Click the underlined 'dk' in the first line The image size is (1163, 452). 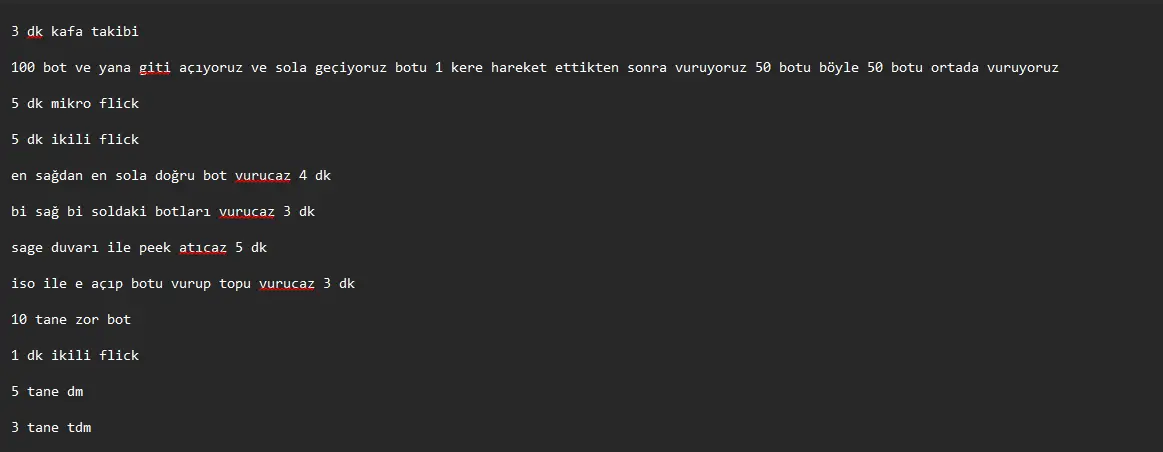(x=35, y=32)
